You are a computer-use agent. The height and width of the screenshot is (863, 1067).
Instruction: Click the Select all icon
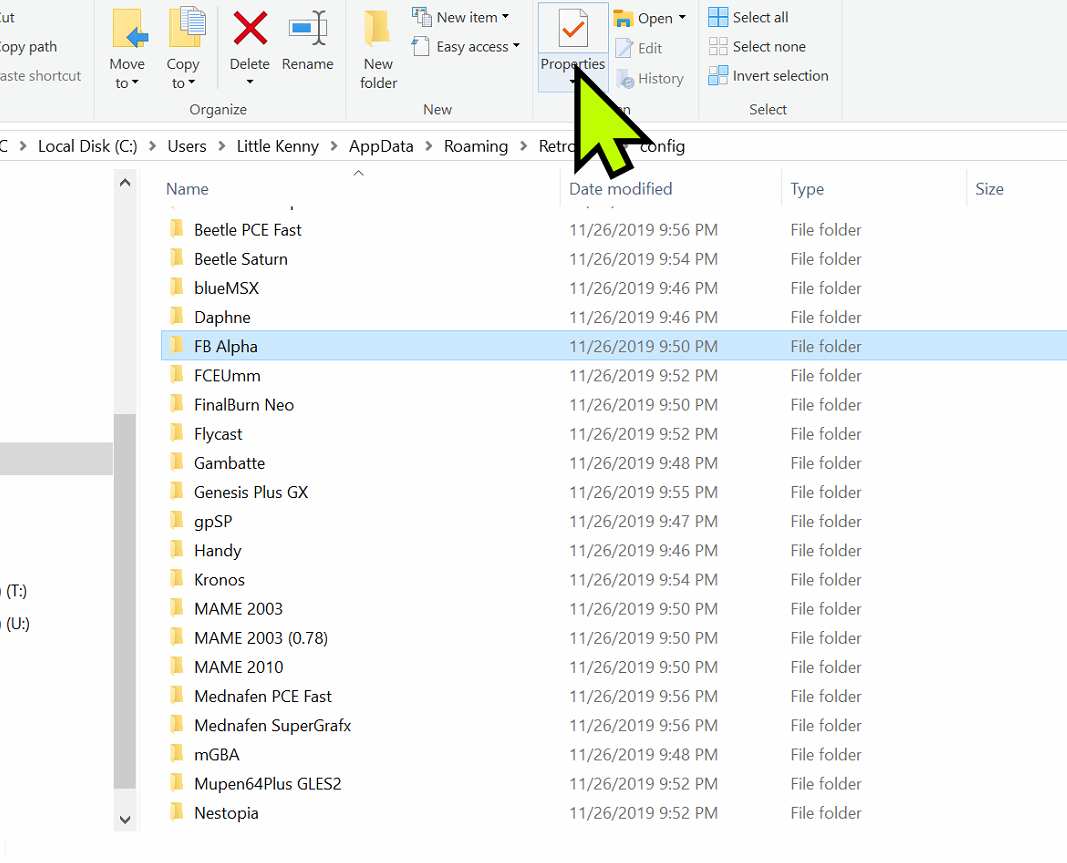coord(718,17)
